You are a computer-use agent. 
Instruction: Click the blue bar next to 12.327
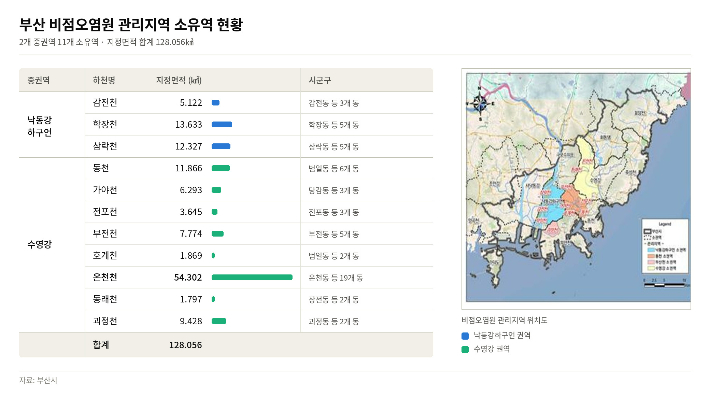pos(221,146)
